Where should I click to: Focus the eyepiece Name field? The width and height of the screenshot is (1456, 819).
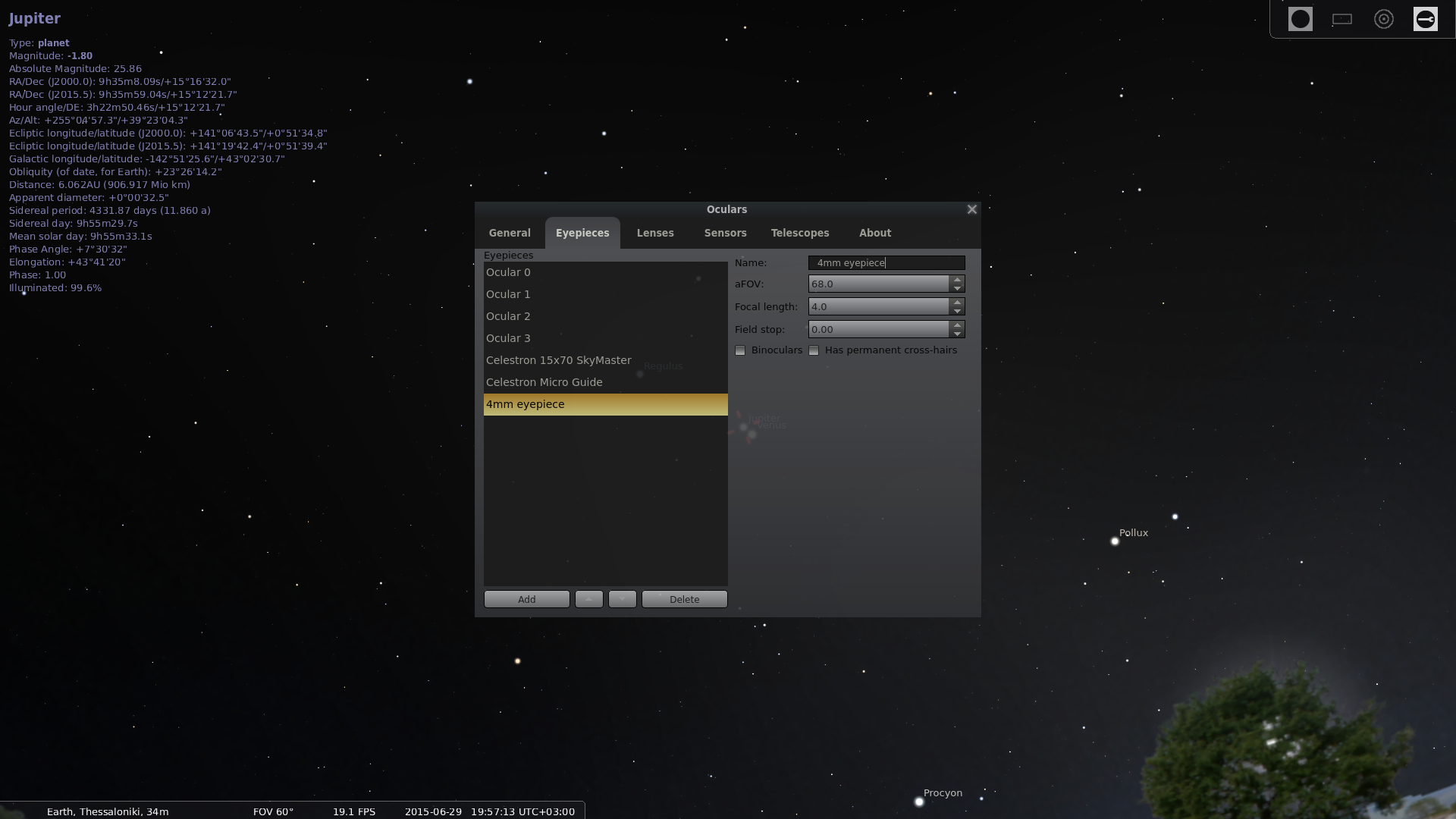pos(886,262)
